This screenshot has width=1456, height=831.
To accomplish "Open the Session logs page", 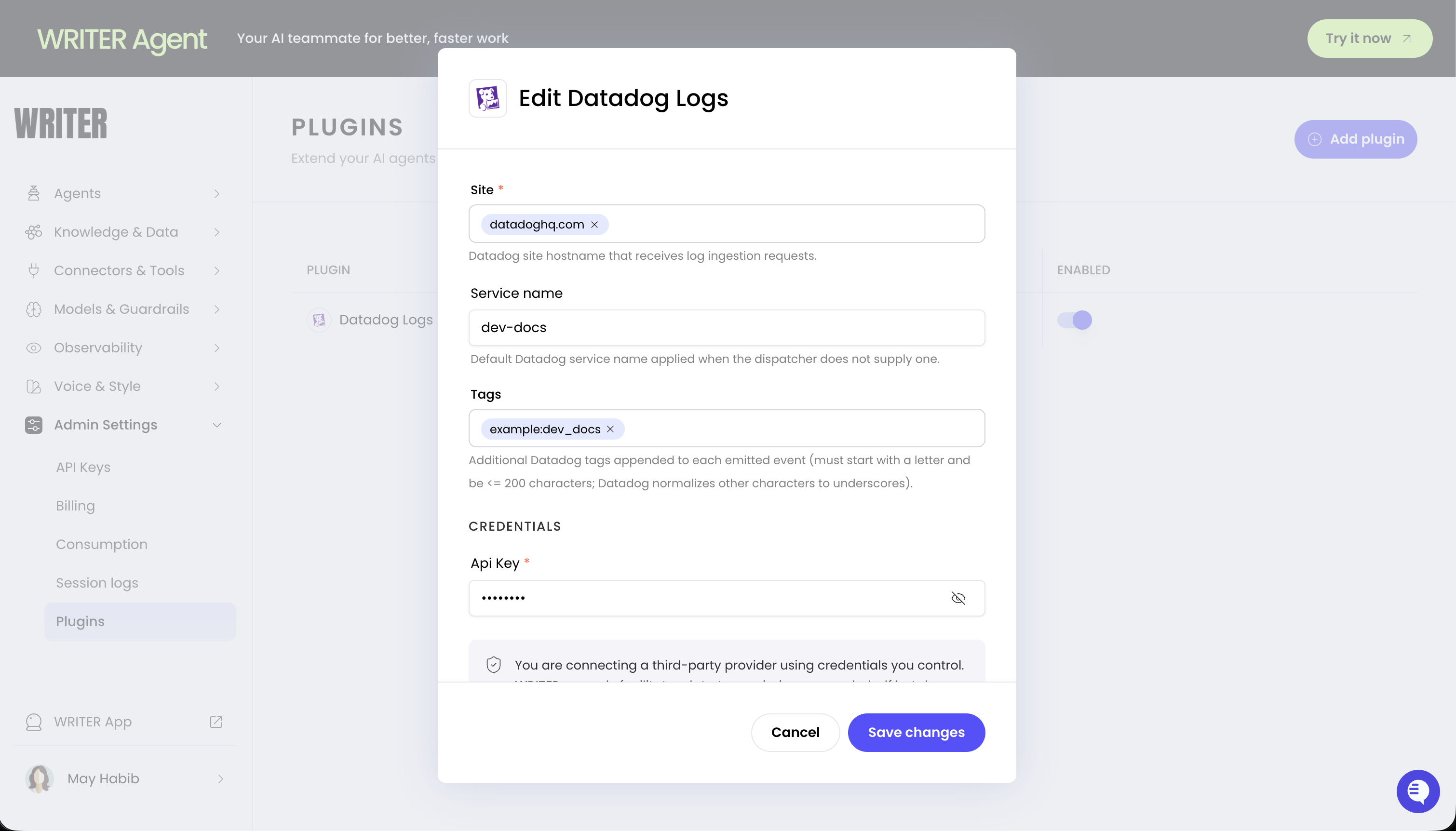I will (x=97, y=583).
